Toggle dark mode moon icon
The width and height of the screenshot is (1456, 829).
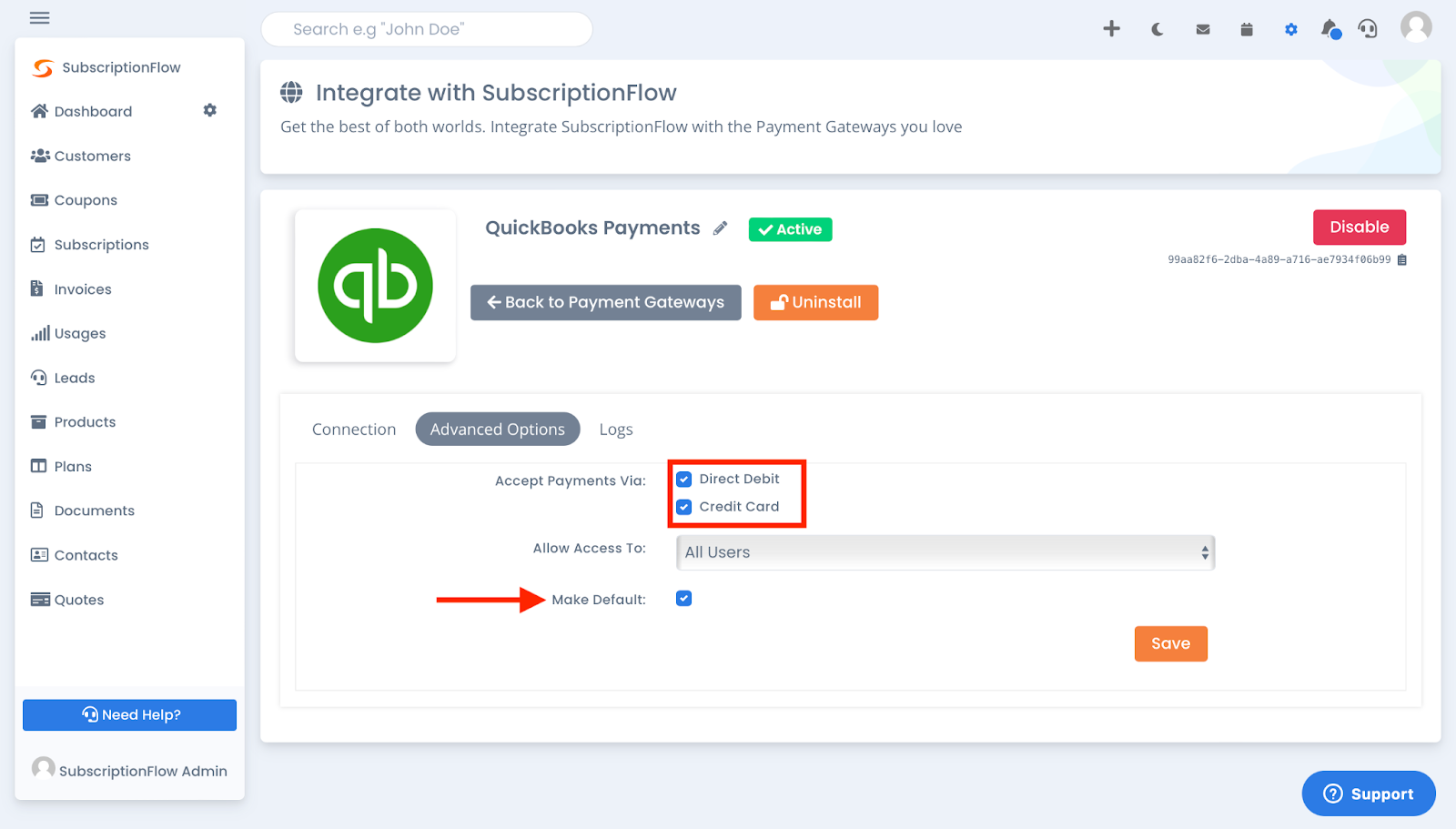coord(1158,29)
